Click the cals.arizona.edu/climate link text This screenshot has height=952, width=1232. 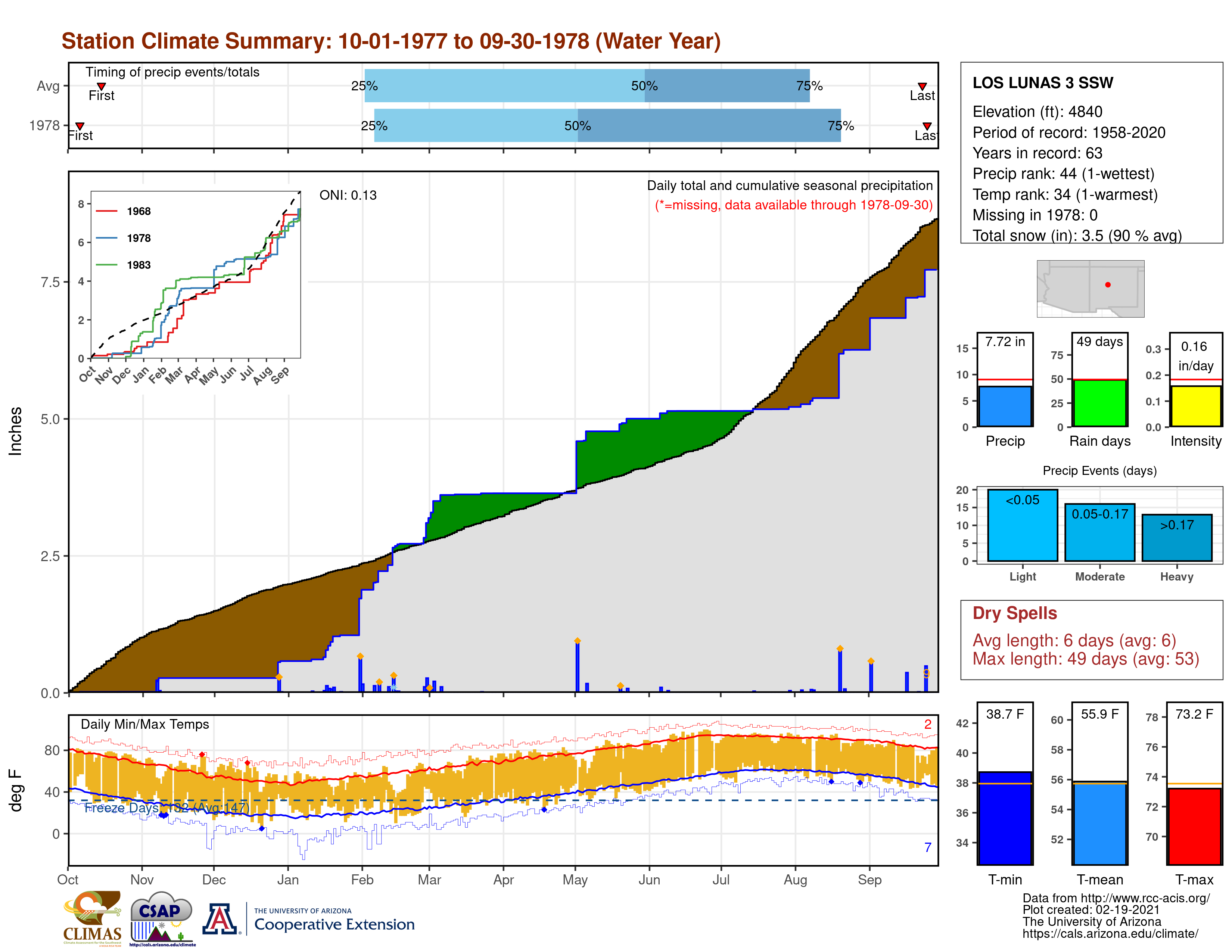pyautogui.click(x=1110, y=933)
